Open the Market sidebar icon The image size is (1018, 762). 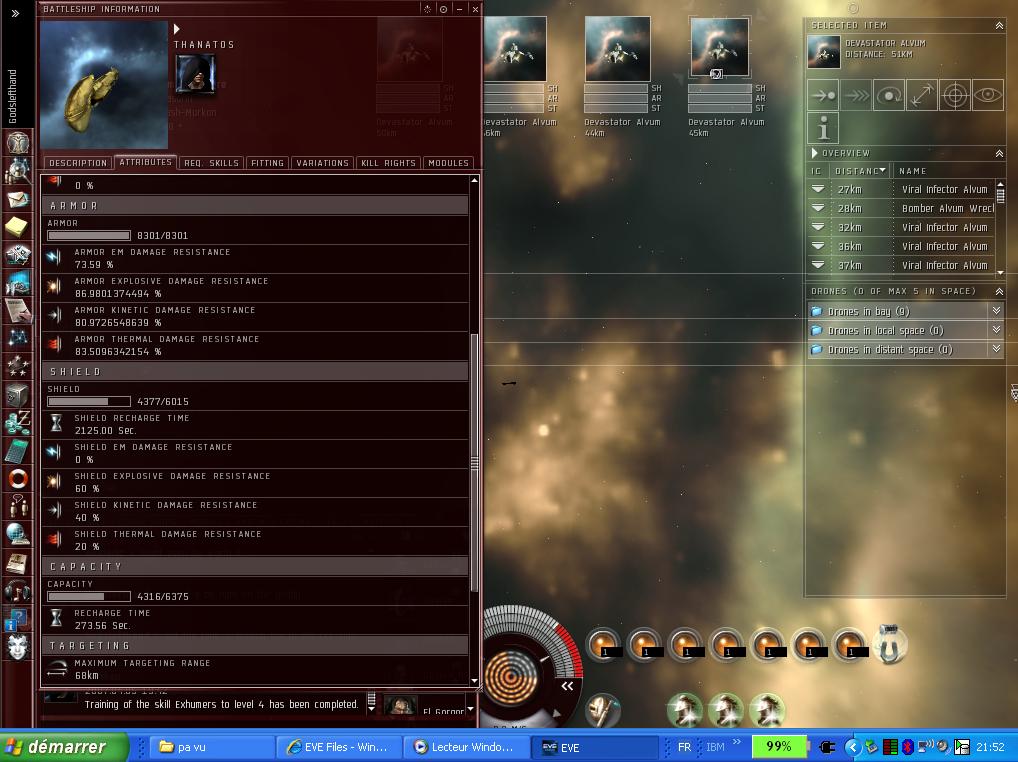pos(18,282)
